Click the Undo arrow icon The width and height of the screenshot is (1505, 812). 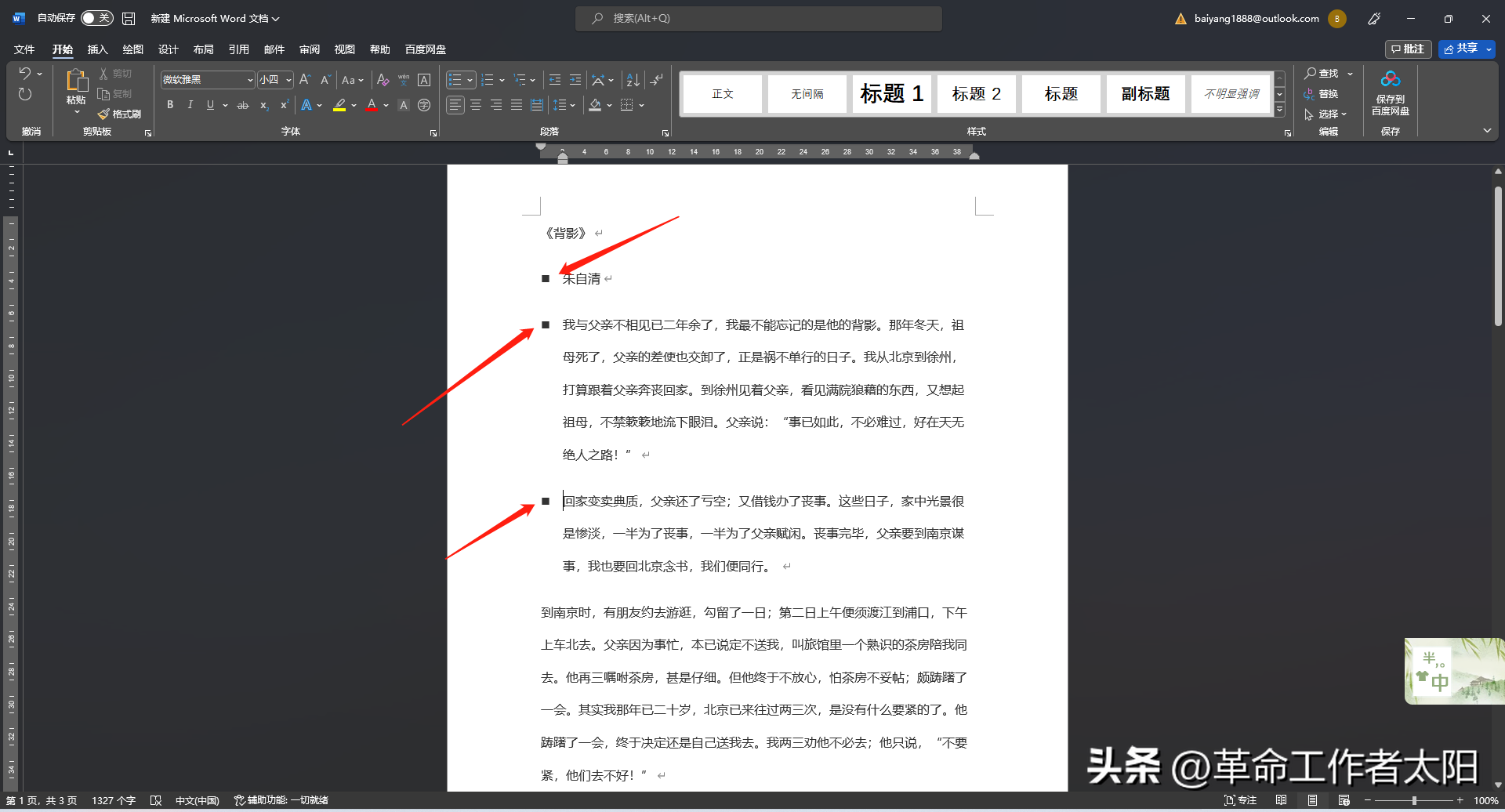point(25,74)
